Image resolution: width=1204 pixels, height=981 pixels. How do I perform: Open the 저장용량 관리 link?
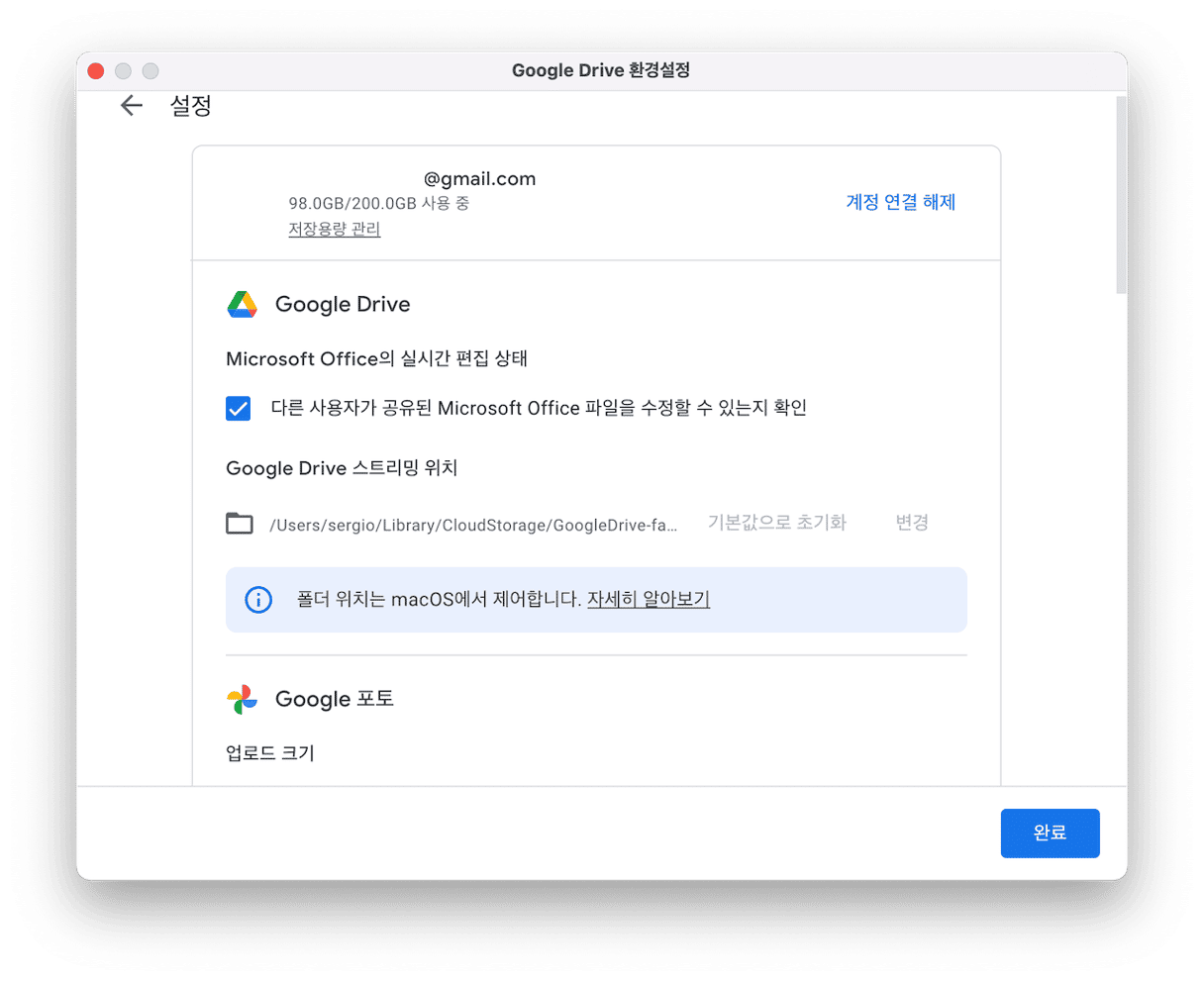point(335,230)
